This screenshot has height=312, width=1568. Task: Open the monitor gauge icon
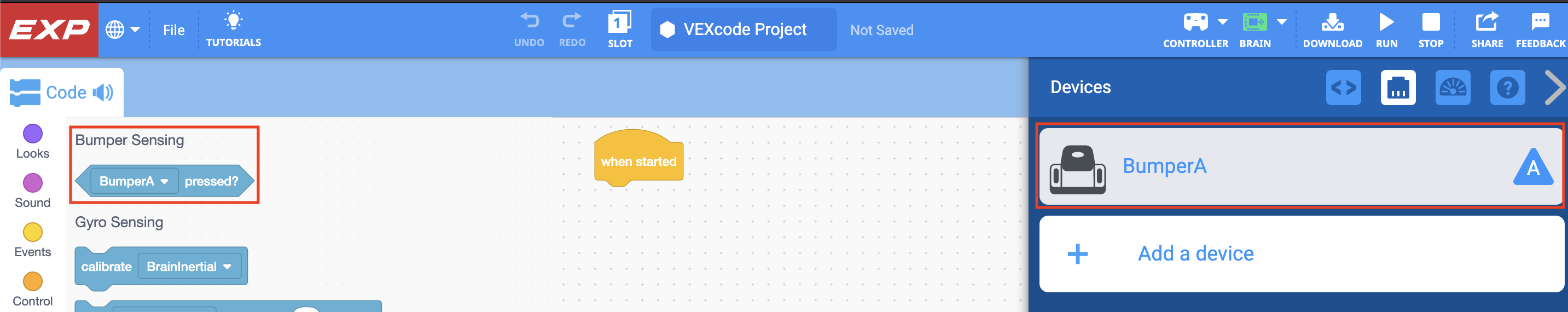1453,88
